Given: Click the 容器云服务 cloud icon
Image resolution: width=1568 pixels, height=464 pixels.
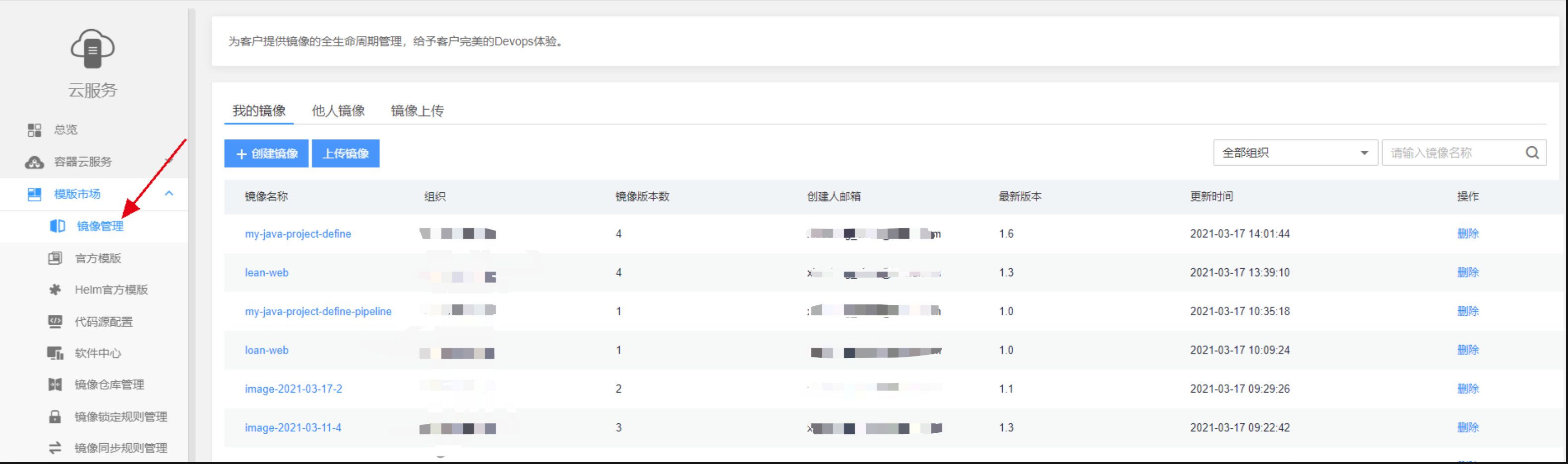Looking at the screenshot, I should tap(34, 163).
